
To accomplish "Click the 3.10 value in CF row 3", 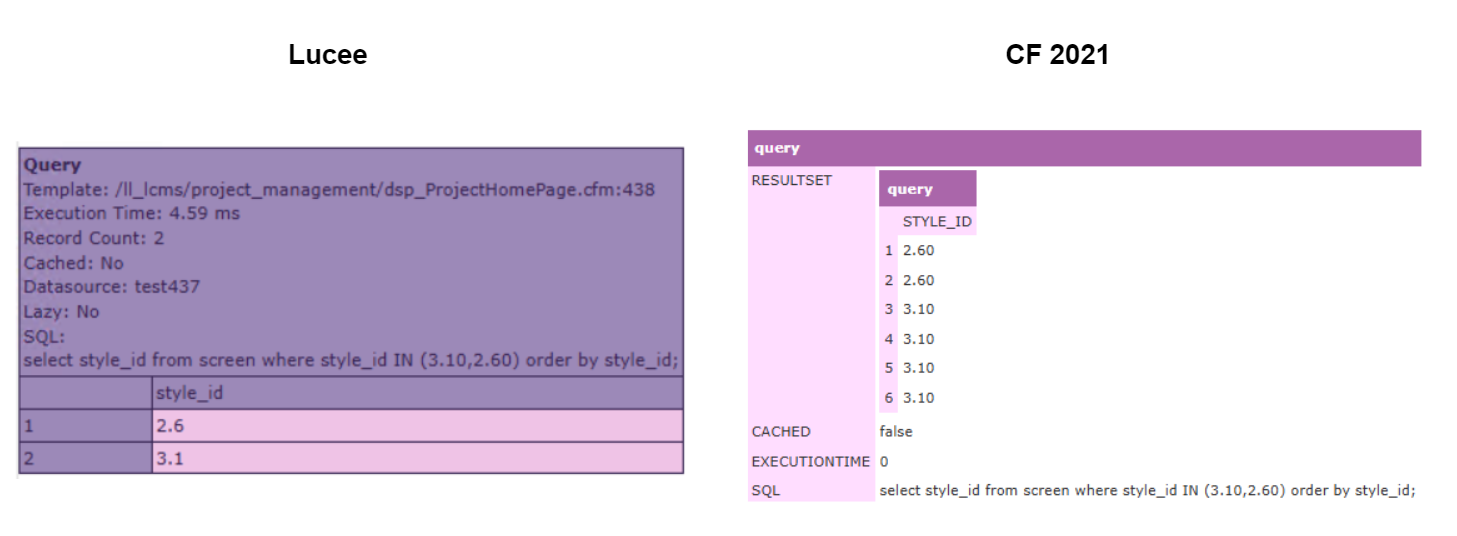I will click(x=918, y=309).
